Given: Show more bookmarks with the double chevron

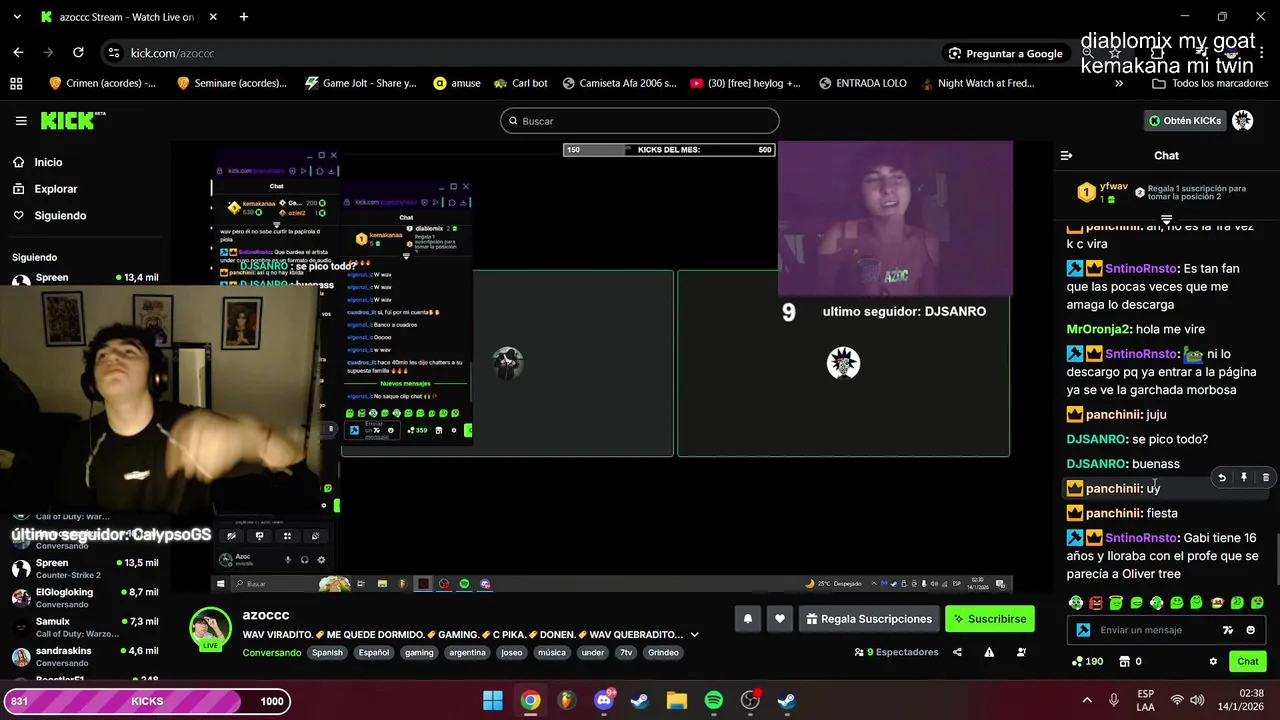Looking at the screenshot, I should pos(1118,83).
